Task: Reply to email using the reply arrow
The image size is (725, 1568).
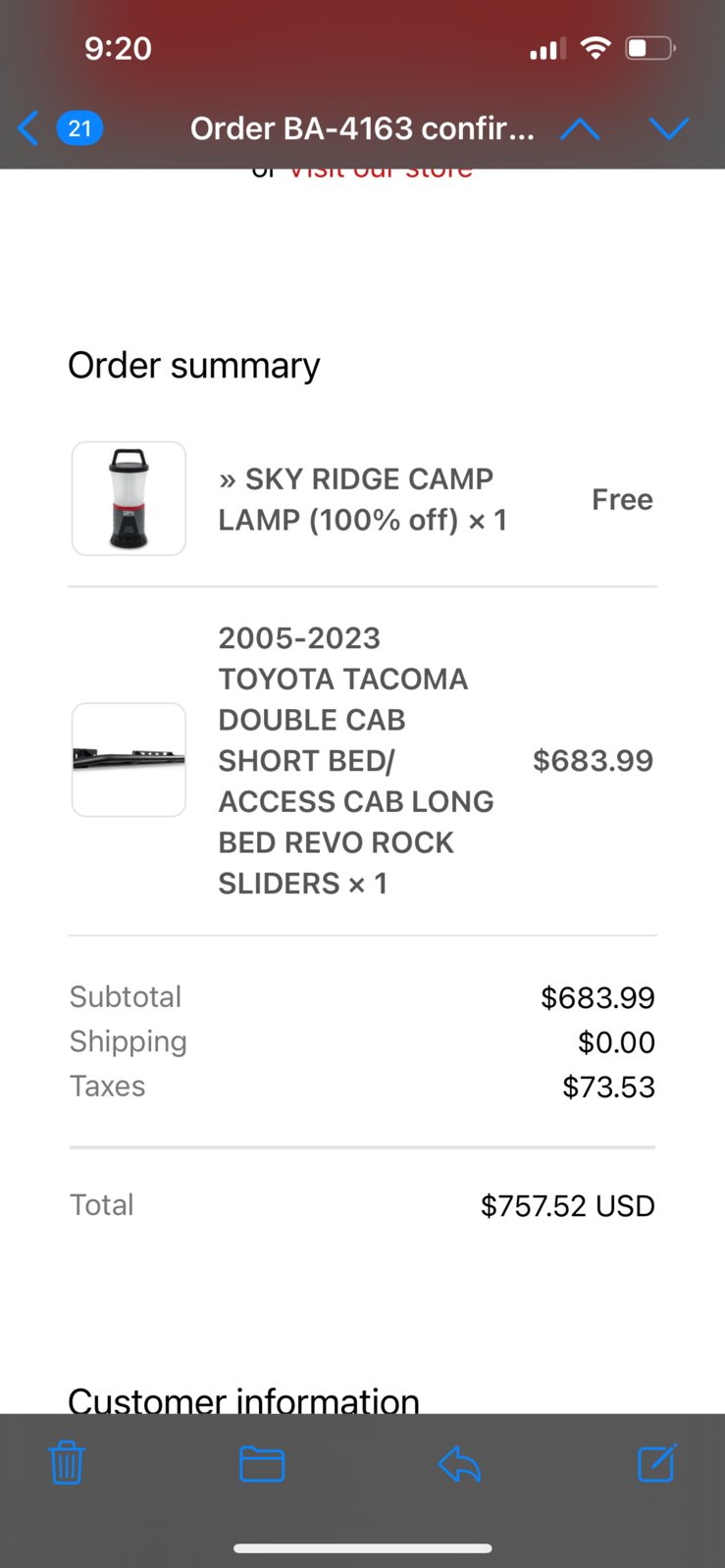Action: pyautogui.click(x=459, y=1464)
